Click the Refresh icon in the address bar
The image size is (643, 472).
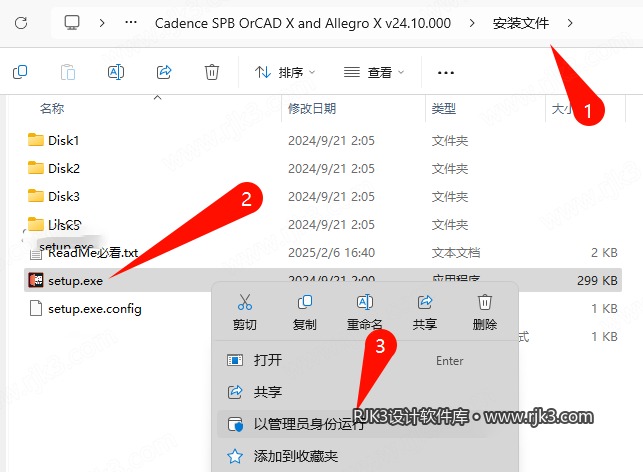pos(21,23)
